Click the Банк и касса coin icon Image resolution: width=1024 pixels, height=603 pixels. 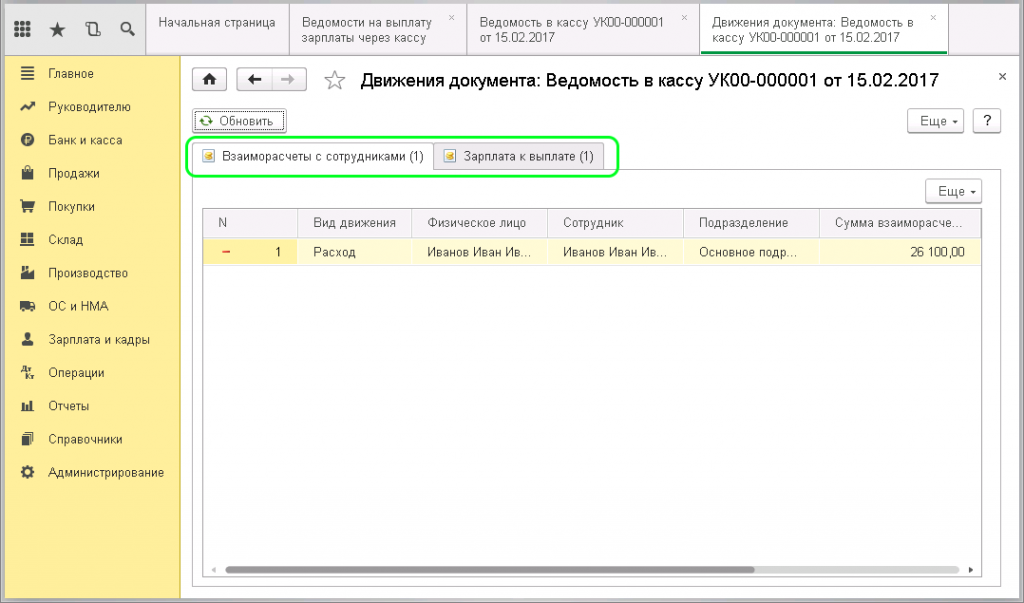point(27,140)
